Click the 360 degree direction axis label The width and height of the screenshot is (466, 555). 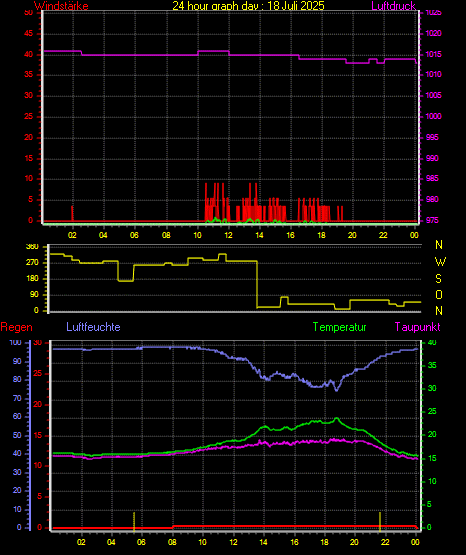[32, 247]
